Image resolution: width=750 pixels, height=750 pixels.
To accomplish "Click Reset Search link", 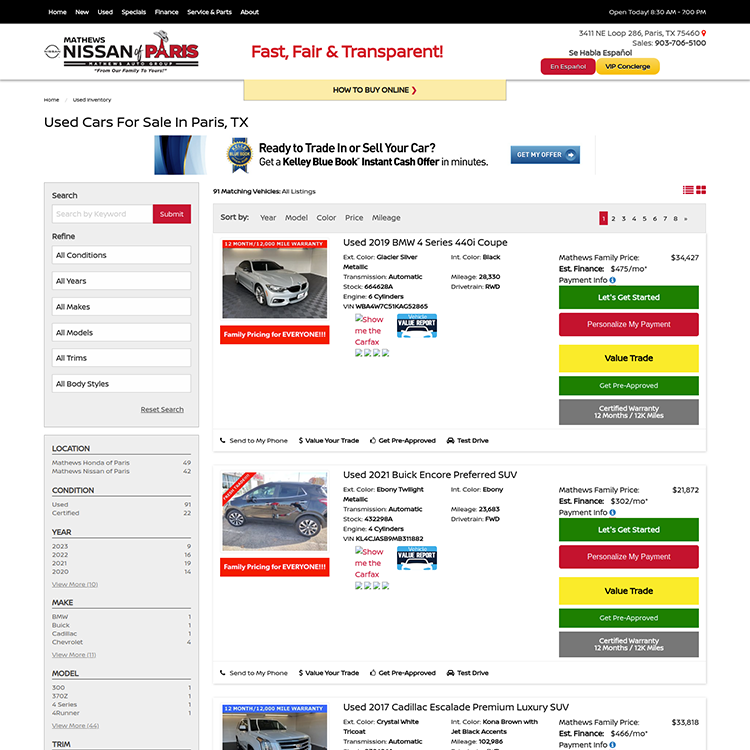I will pyautogui.click(x=162, y=409).
